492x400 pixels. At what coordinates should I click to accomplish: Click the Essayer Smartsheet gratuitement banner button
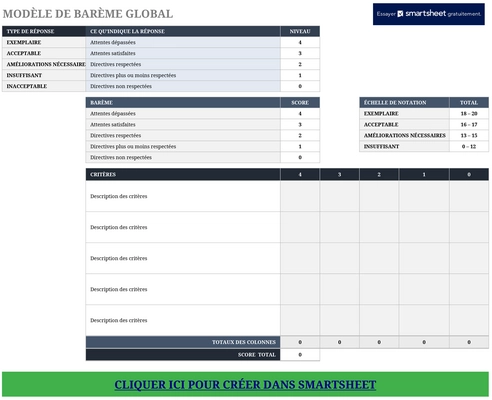click(429, 14)
